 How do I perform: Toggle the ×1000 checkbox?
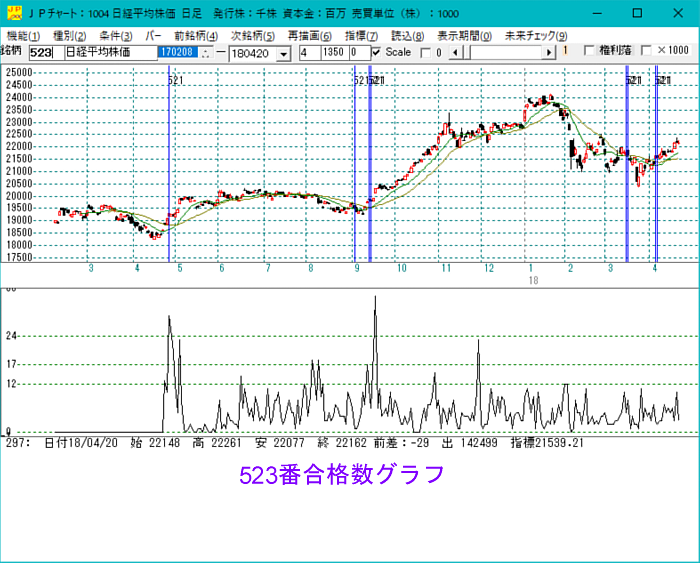(646, 51)
